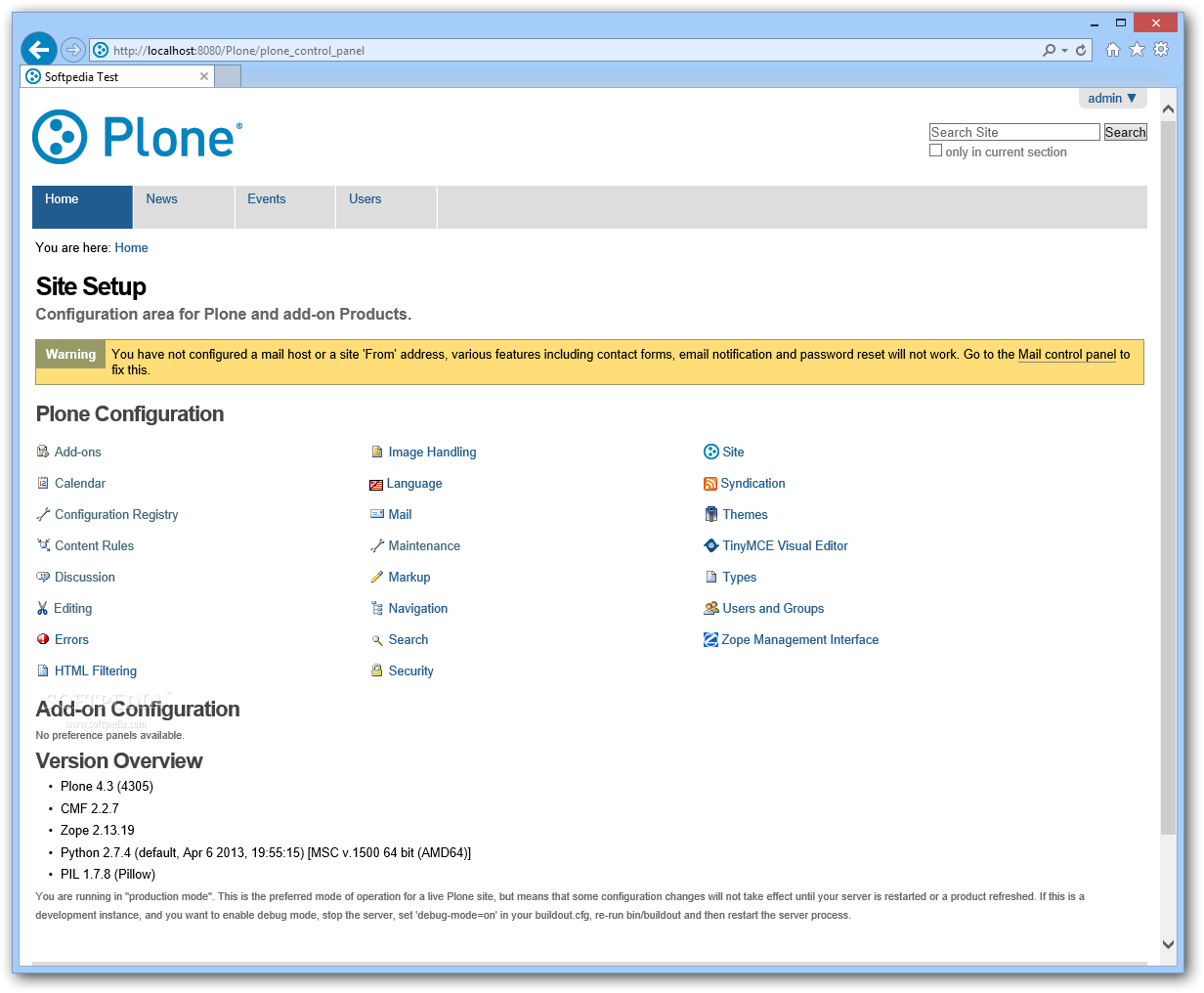Click the Types document icon
The width and height of the screenshot is (1204, 993).
(x=711, y=577)
